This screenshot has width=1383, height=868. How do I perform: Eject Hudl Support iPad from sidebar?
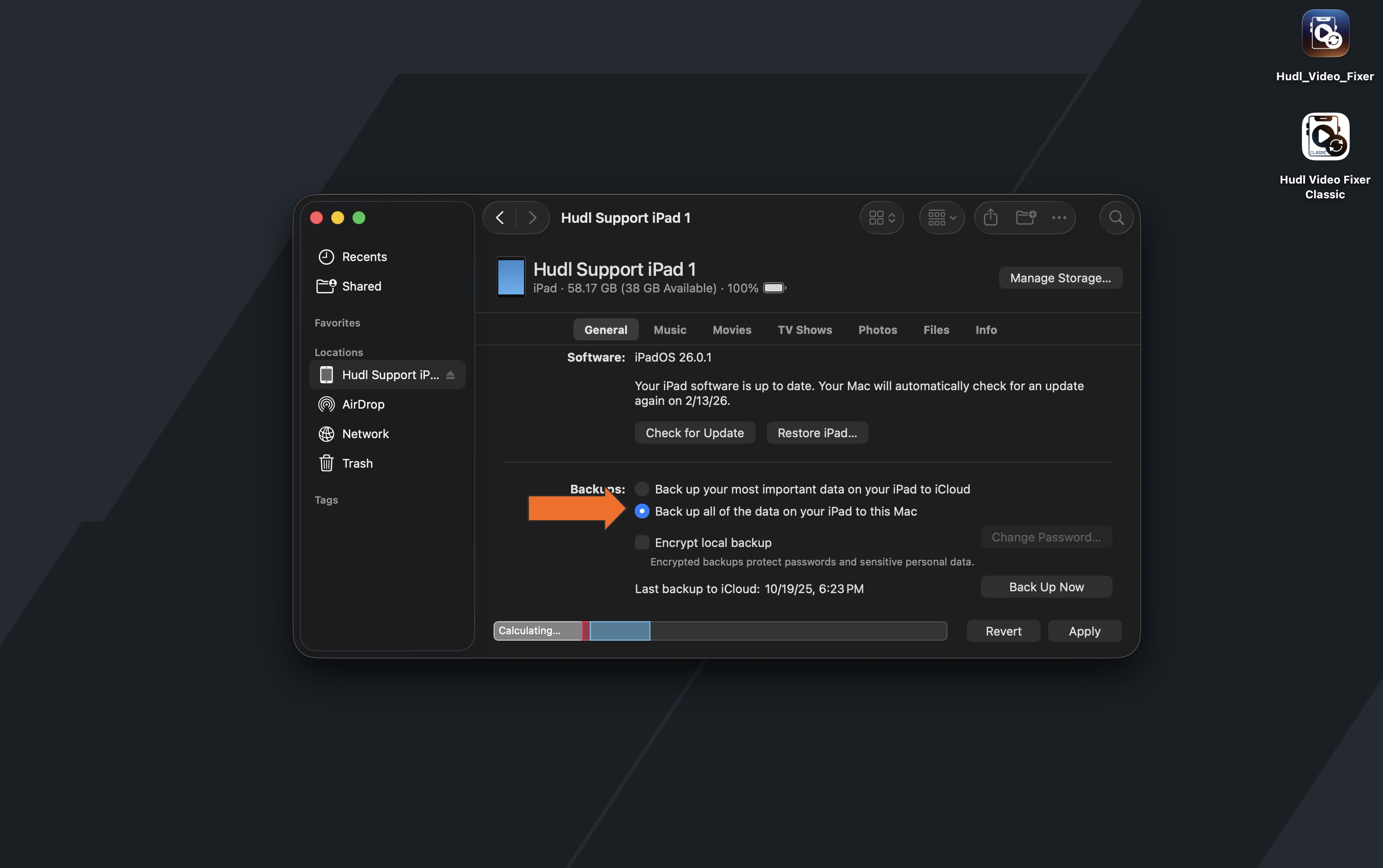[x=451, y=375]
